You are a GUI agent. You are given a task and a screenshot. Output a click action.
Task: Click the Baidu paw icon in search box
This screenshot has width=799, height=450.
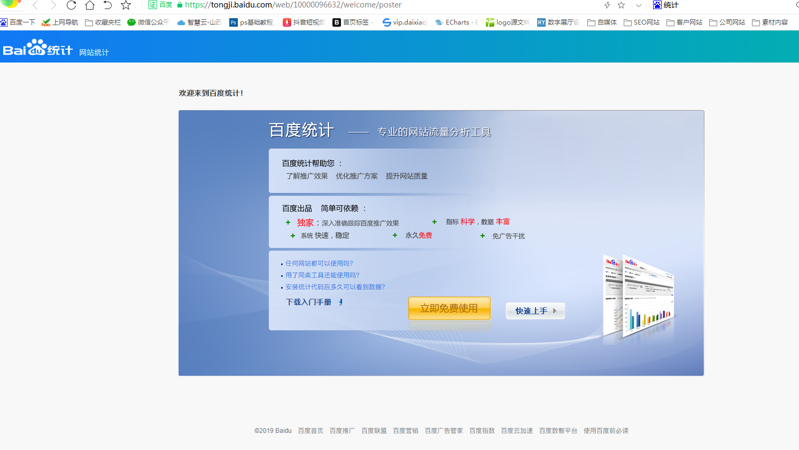pyautogui.click(x=657, y=5)
